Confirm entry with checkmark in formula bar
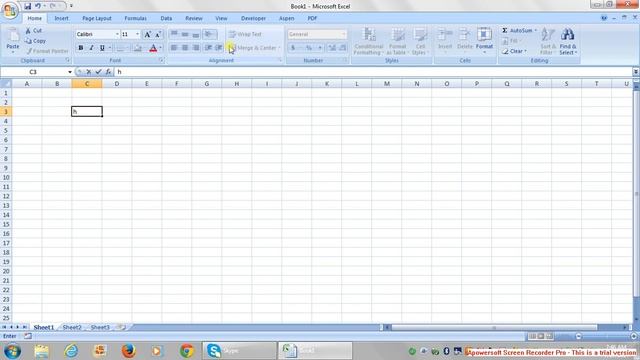640x360 pixels. tap(98, 72)
